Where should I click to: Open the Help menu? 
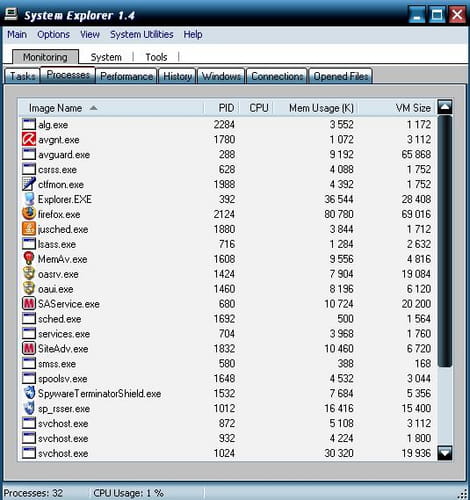193,34
